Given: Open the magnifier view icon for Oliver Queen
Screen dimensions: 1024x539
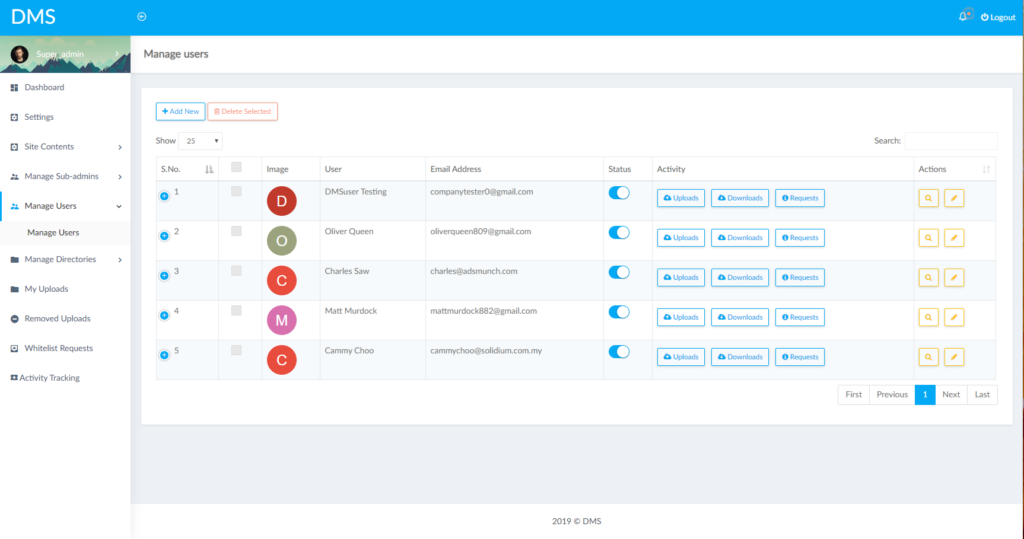Looking at the screenshot, I should [928, 238].
